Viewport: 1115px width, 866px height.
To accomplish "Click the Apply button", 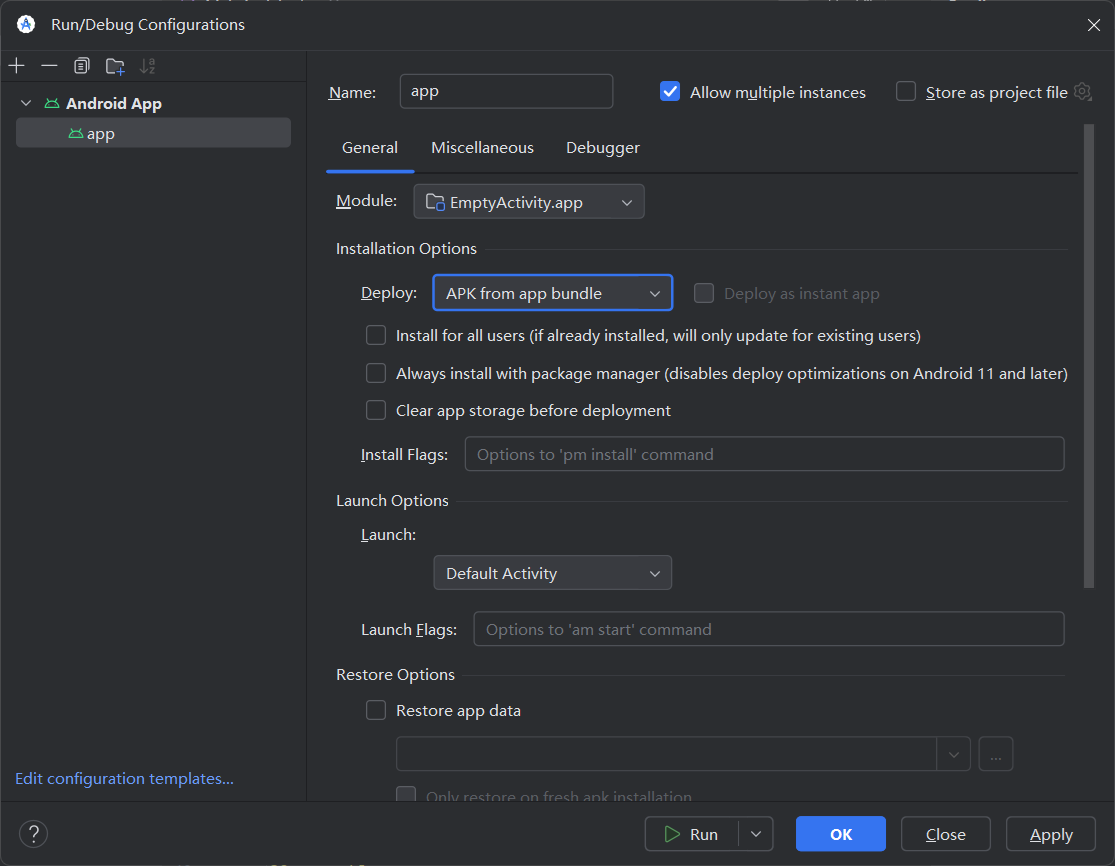I will point(1051,834).
